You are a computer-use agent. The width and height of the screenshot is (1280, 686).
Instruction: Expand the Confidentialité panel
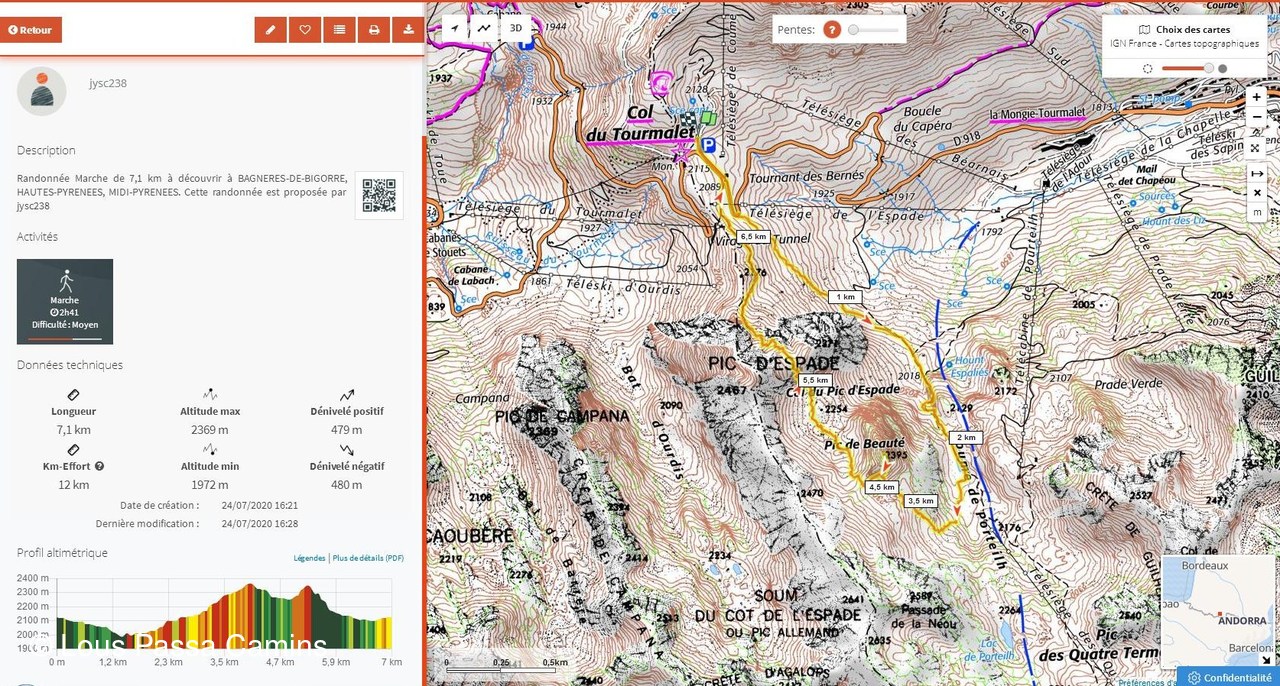coord(1229,677)
